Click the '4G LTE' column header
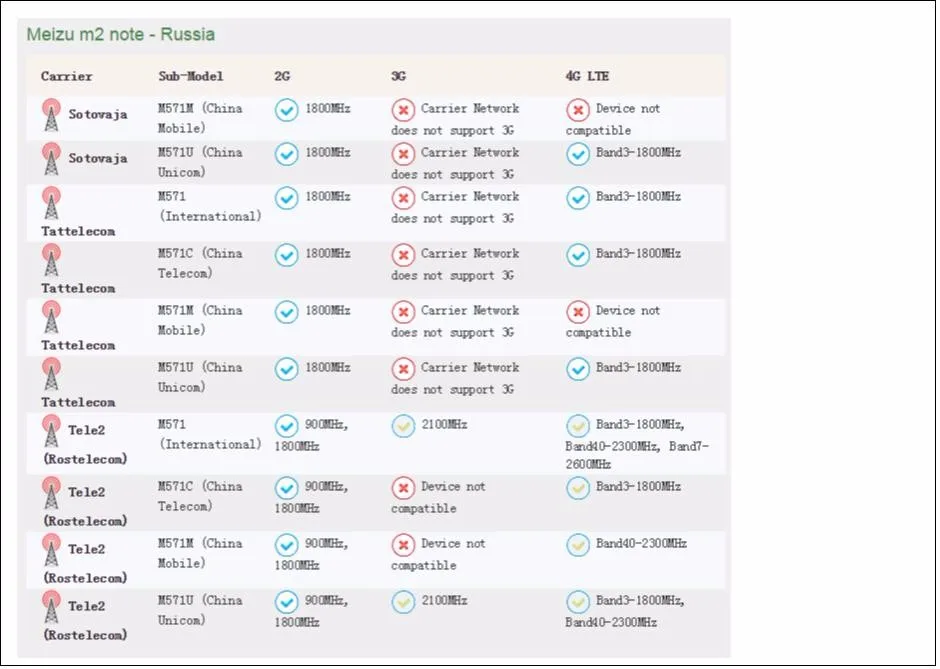Screen dimensions: 940x669 click(588, 76)
